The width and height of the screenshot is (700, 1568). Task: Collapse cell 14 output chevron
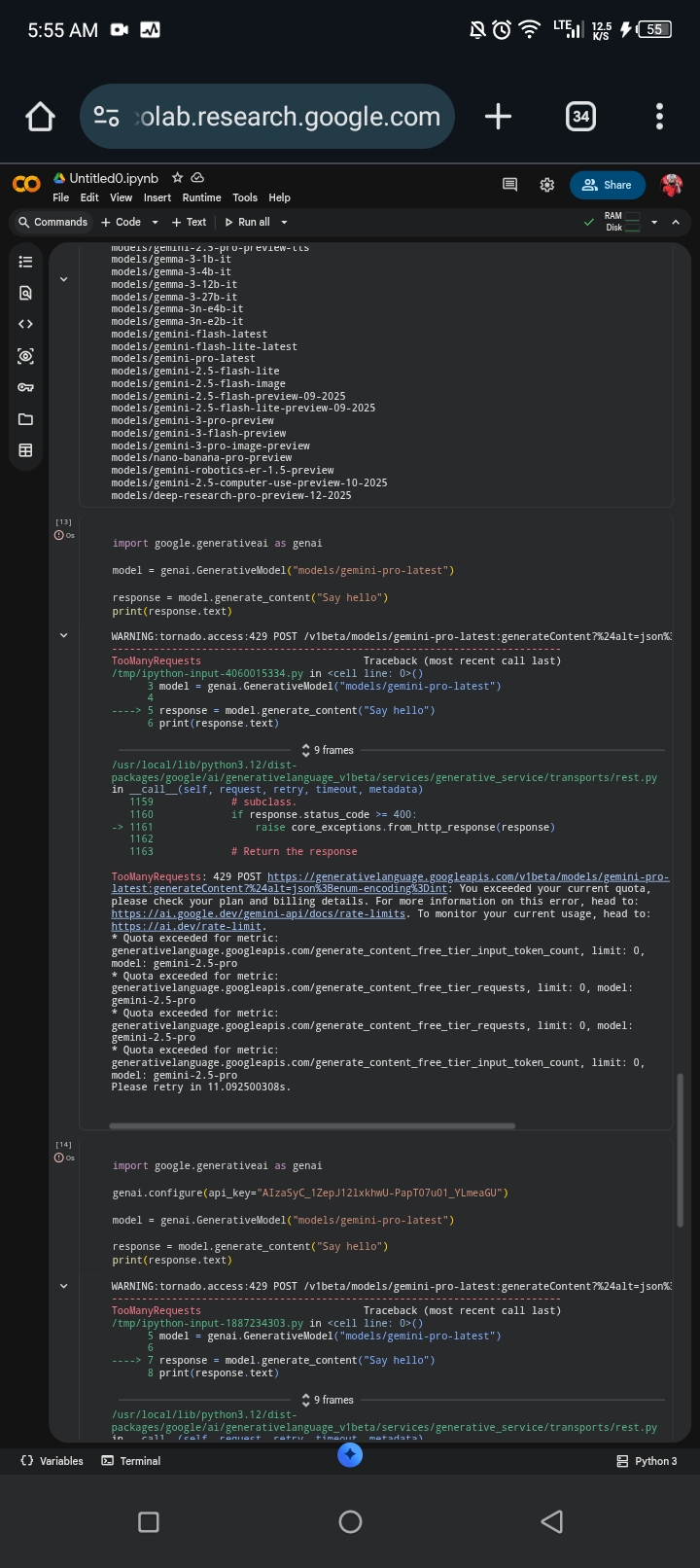(x=63, y=1285)
